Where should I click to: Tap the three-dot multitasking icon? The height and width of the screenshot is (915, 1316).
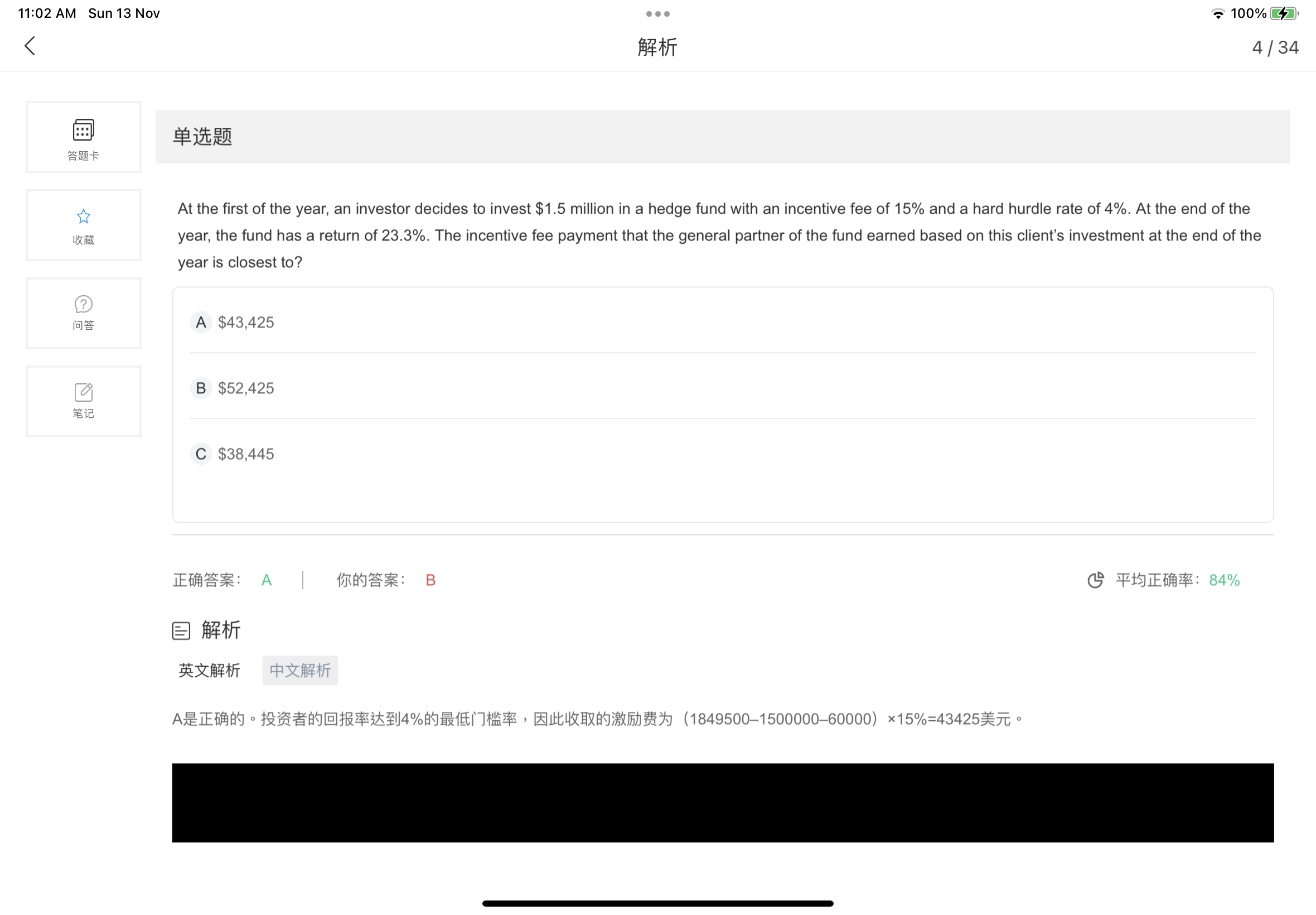(x=657, y=14)
